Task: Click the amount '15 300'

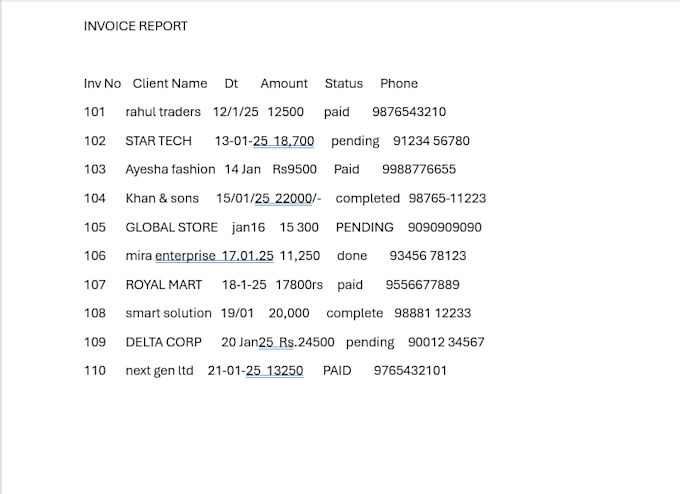Action: pyautogui.click(x=299, y=227)
